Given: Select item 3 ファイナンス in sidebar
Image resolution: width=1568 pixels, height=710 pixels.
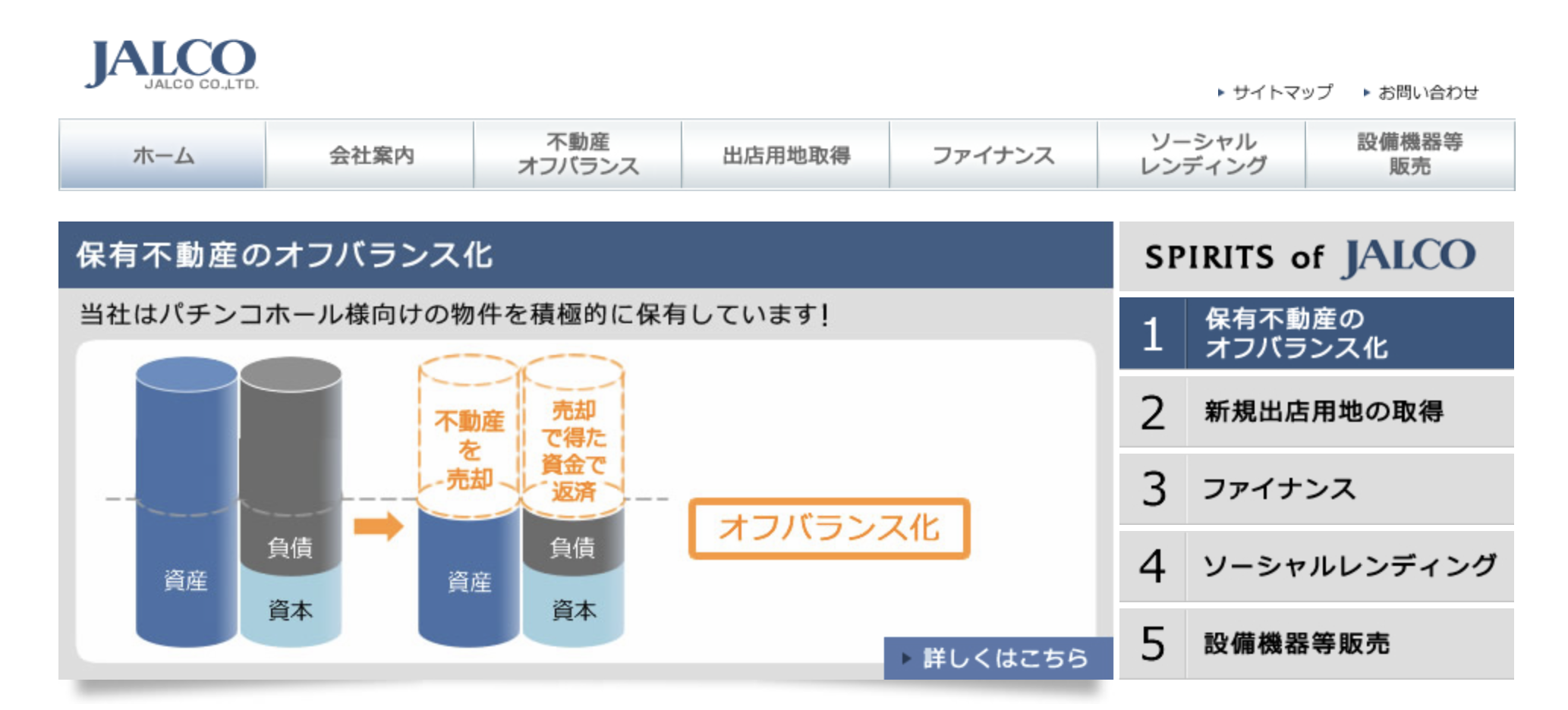Looking at the screenshot, I should 1317,489.
